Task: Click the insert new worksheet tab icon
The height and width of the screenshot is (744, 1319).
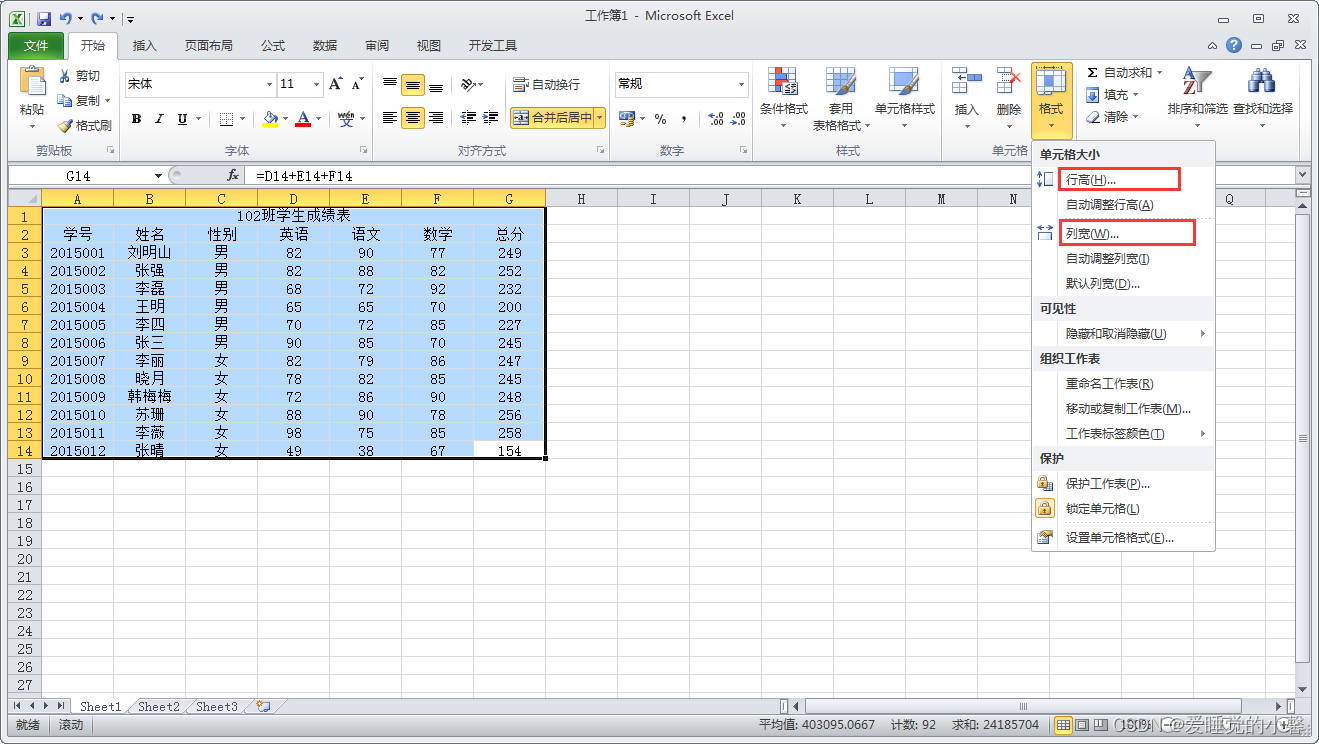Action: 264,706
